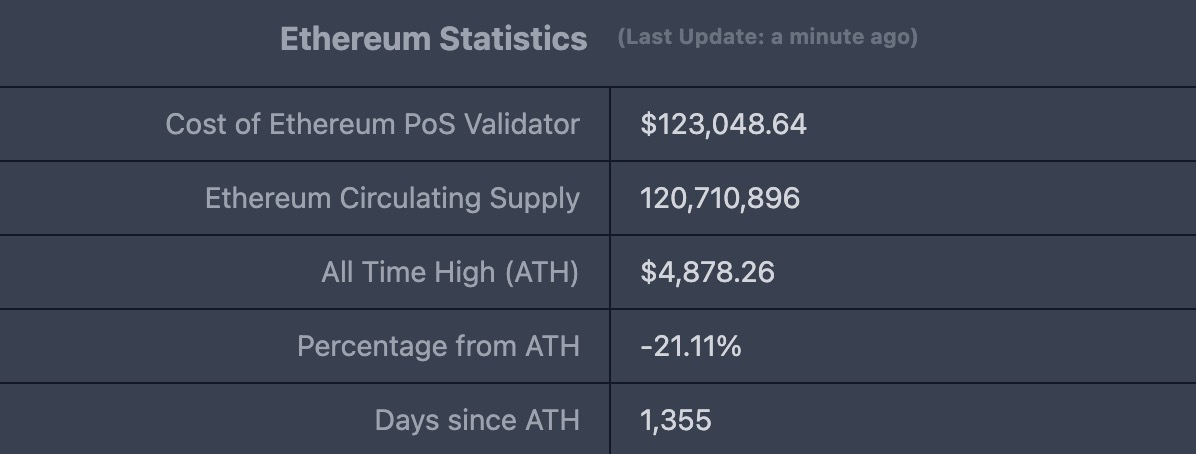Select the Cost of Ethereum PoS Validator label

pos(372,124)
